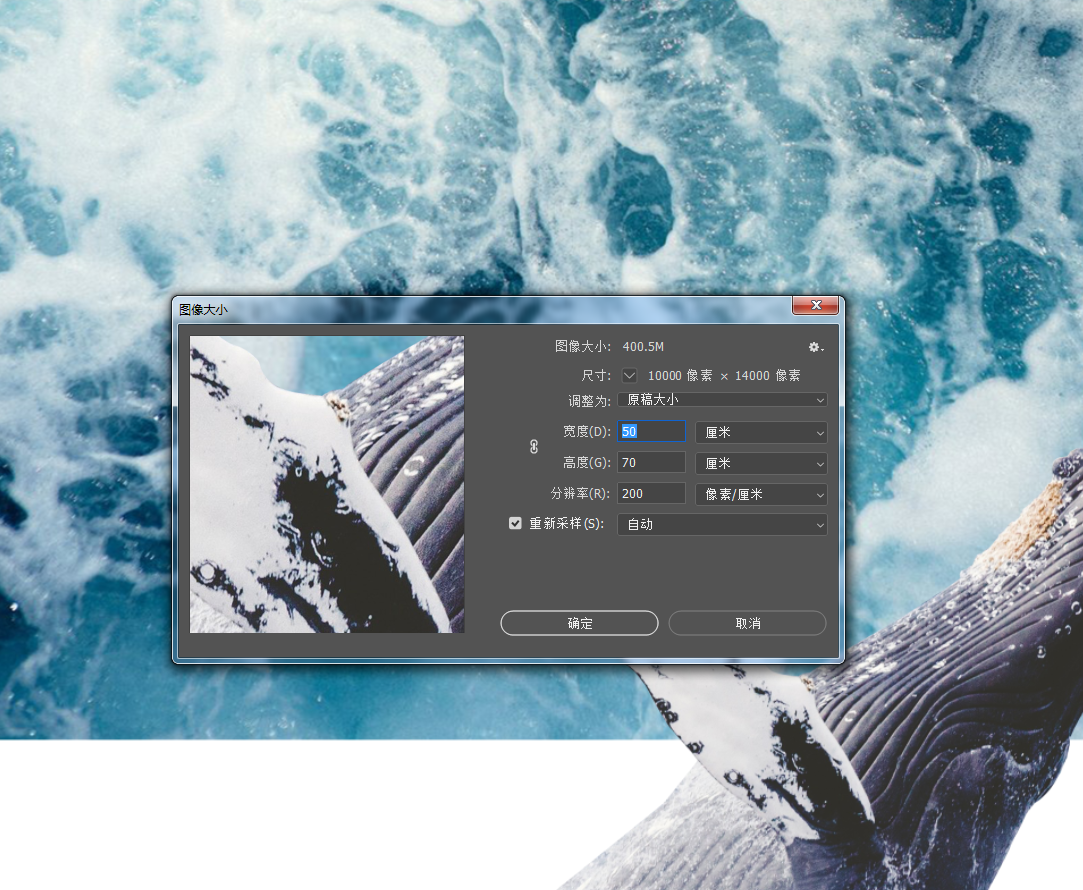The width and height of the screenshot is (1083, 890).
Task: Click the 高度 height input field
Action: click(x=651, y=463)
